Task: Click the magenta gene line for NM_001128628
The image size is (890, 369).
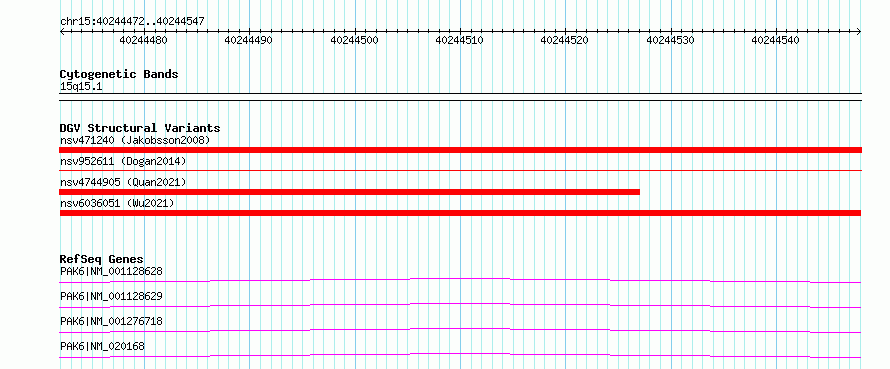Action: [460, 280]
